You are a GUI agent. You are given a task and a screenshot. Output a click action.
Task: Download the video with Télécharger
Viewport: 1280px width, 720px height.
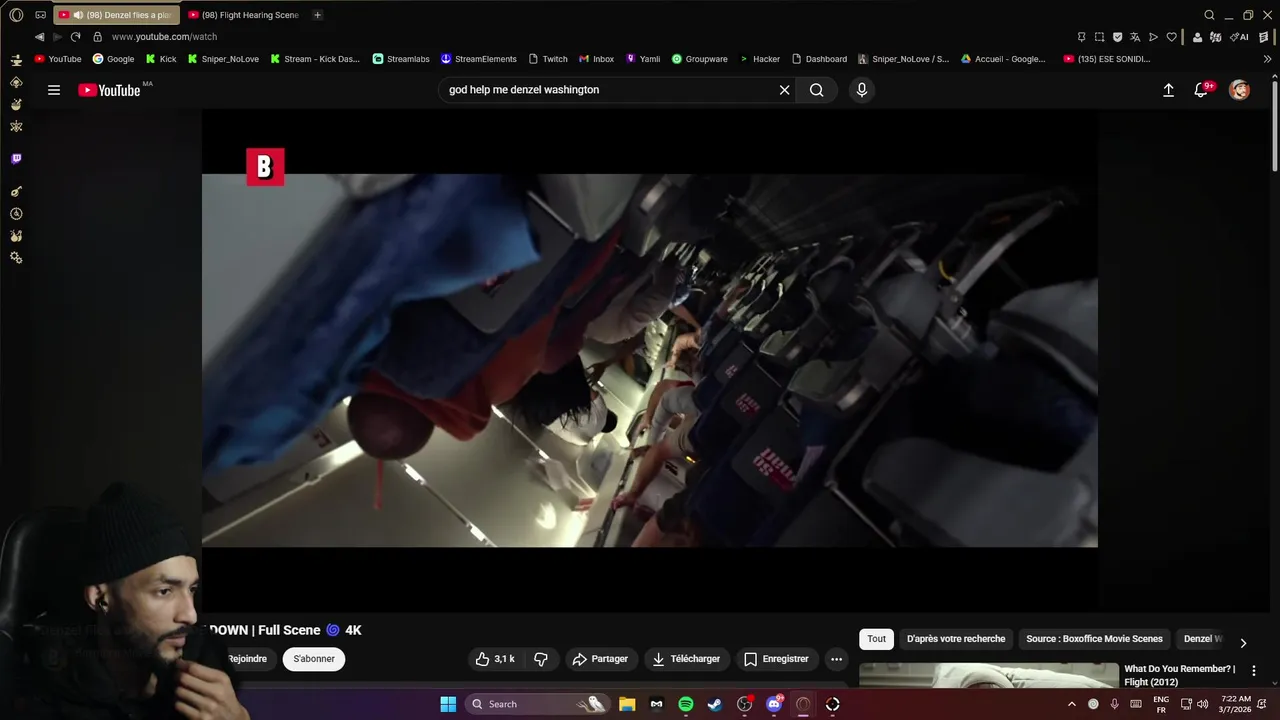click(686, 659)
